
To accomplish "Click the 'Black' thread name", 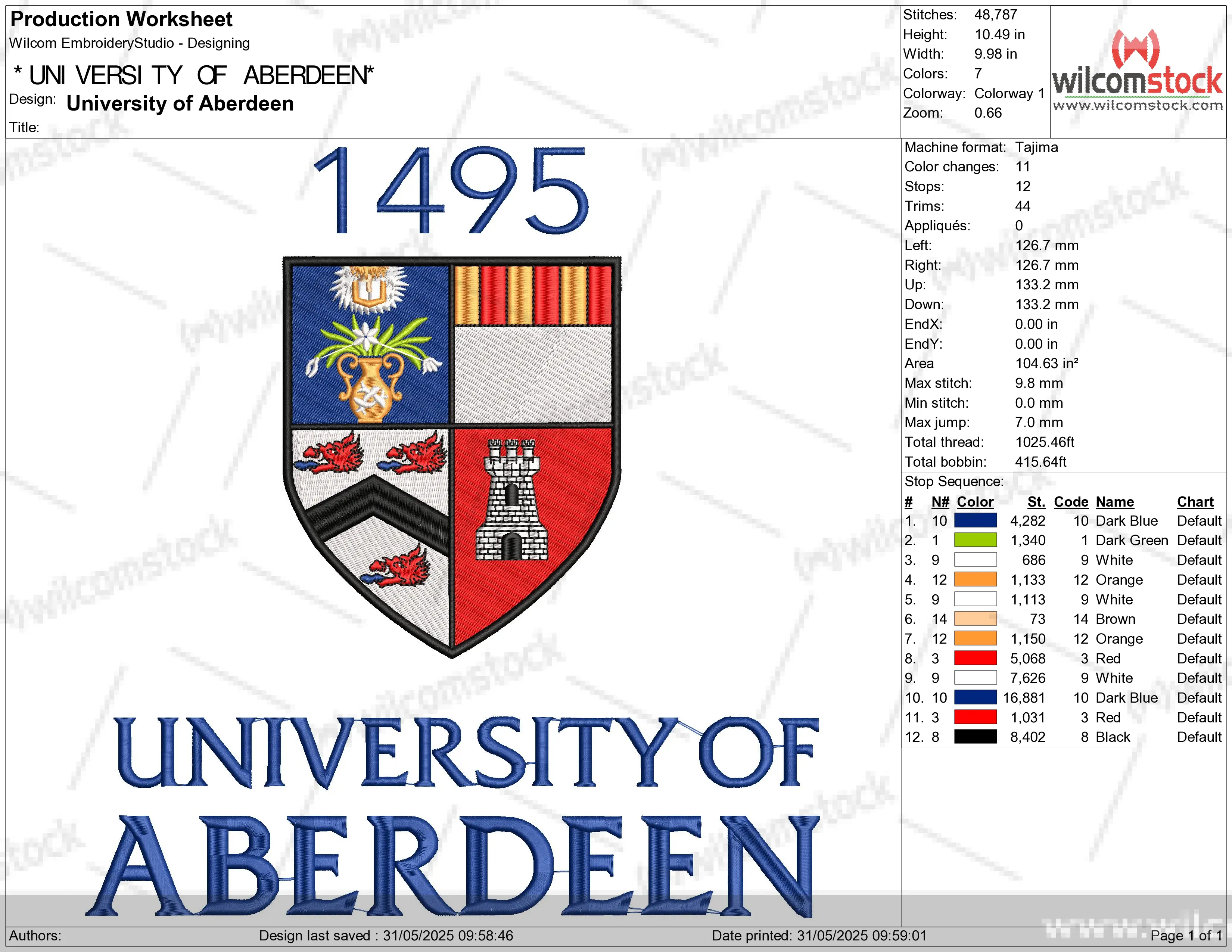I will pyautogui.click(x=1113, y=737).
